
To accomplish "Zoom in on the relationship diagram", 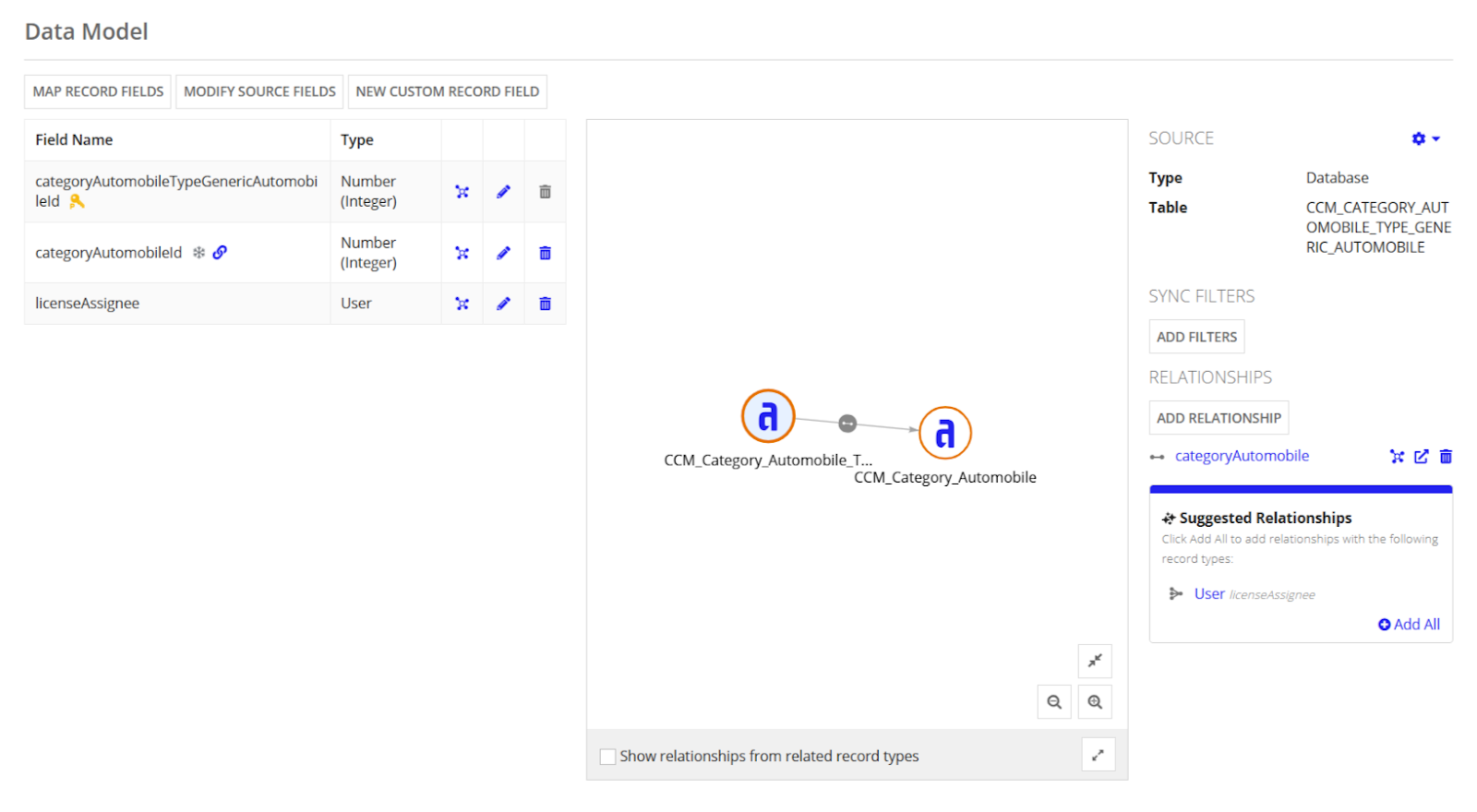I will tap(1095, 702).
